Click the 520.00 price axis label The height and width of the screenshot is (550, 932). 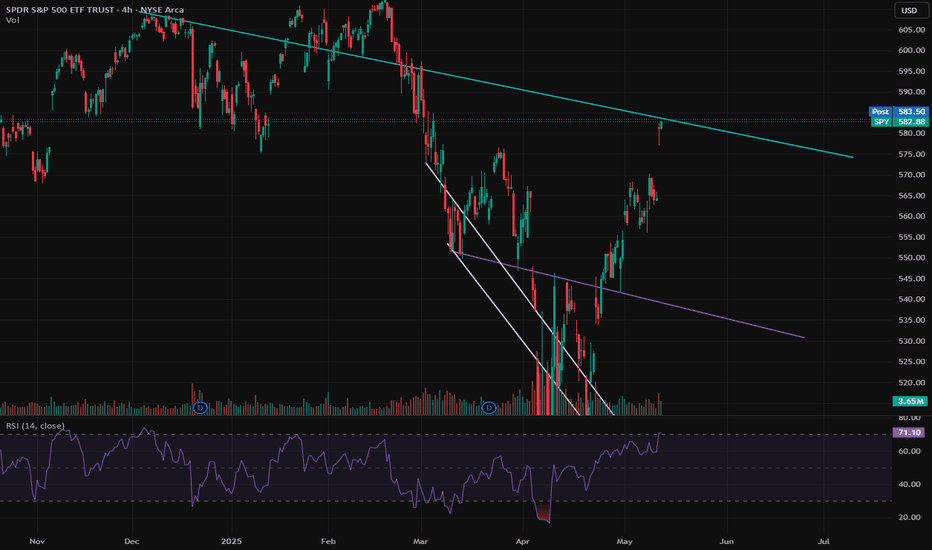pyautogui.click(x=911, y=382)
